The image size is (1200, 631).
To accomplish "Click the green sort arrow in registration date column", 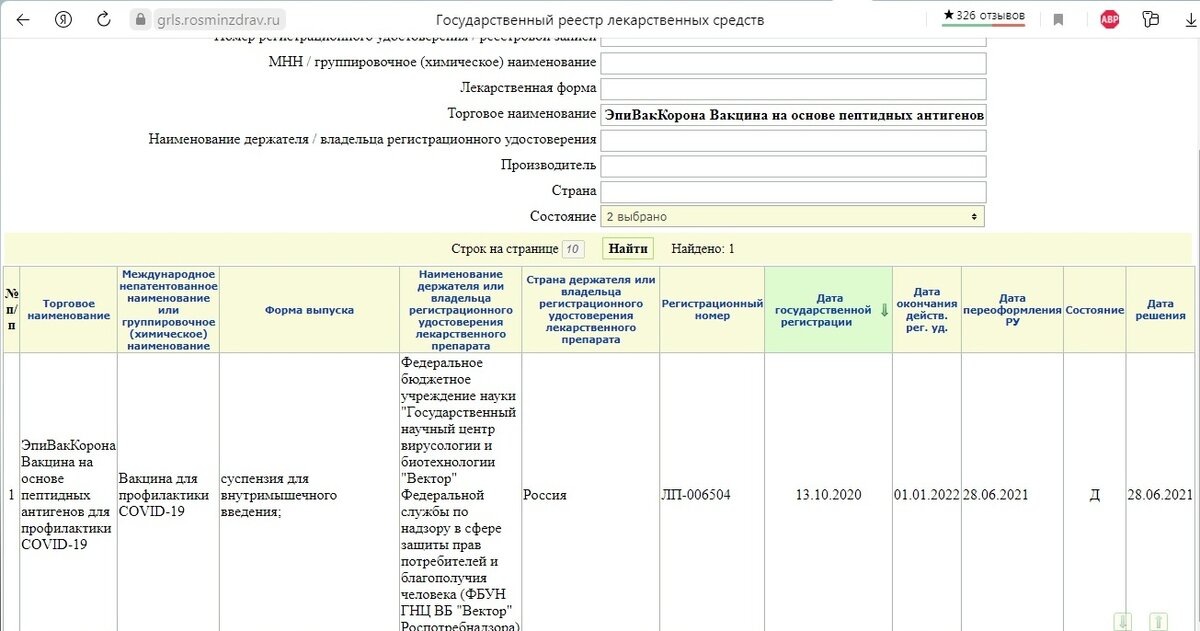I will (884, 310).
